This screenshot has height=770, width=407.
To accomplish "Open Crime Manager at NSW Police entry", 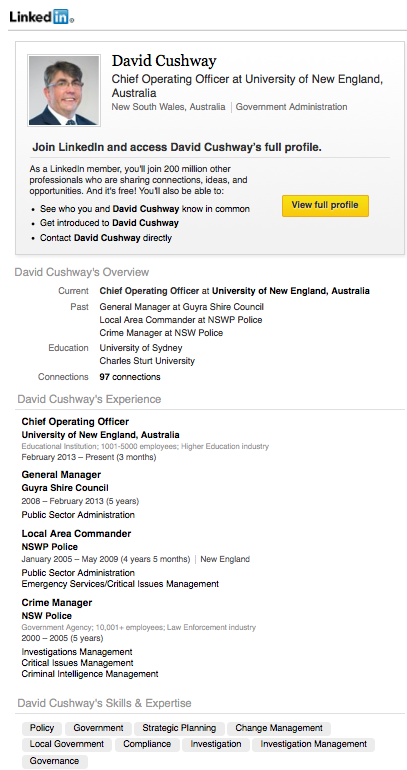I will tap(161, 333).
